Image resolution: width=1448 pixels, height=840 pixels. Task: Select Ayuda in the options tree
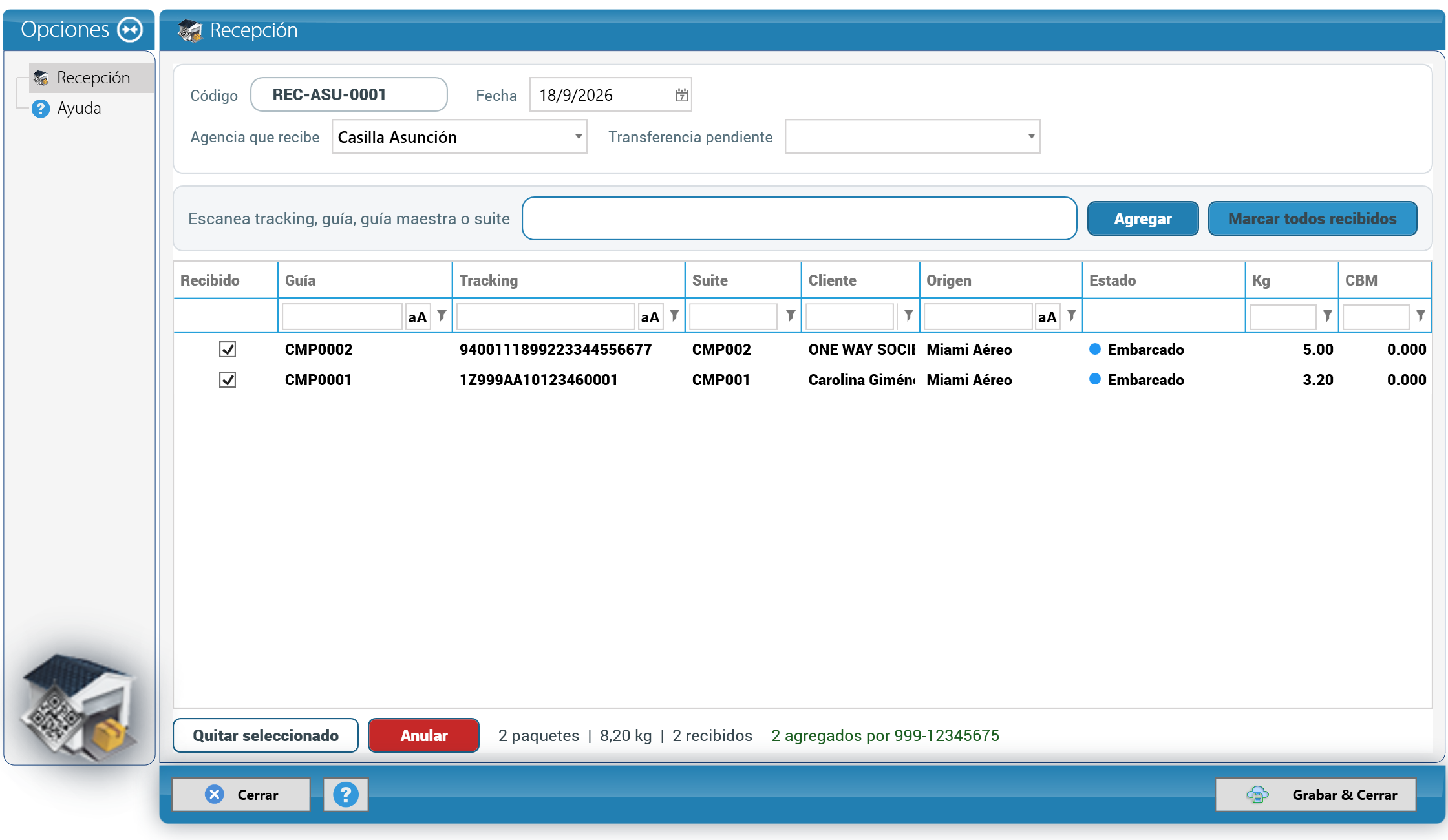tap(79, 108)
